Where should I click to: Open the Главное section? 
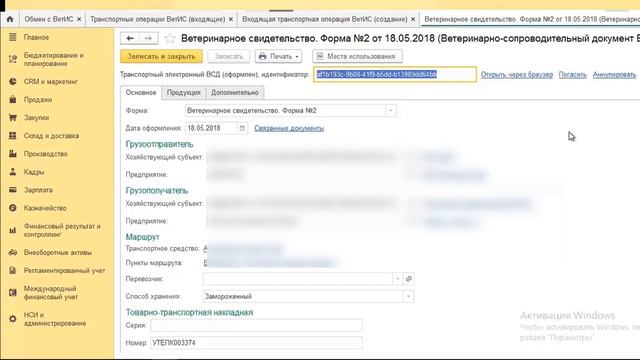tap(36, 37)
